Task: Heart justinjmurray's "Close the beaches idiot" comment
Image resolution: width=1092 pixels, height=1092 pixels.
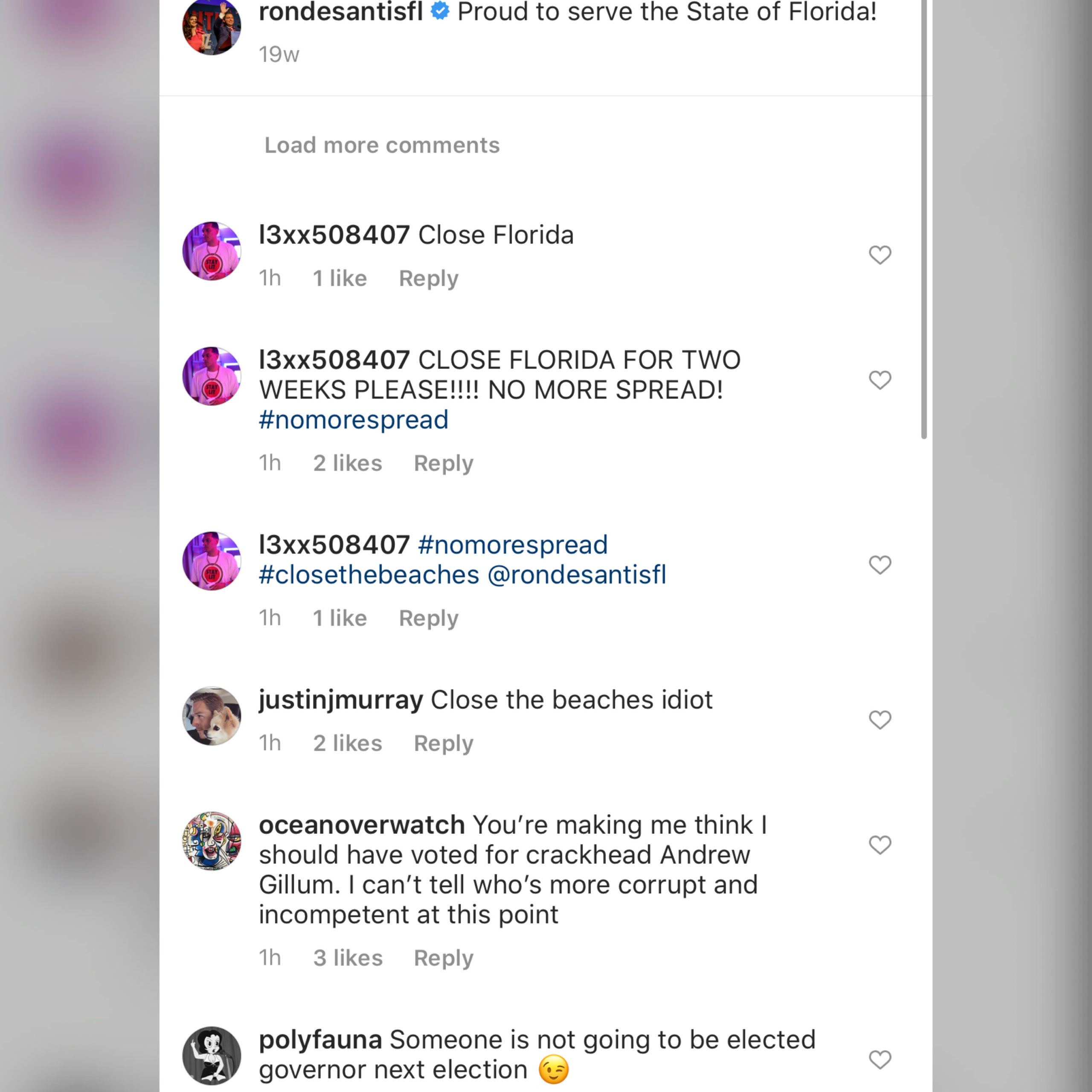Action: [x=880, y=720]
